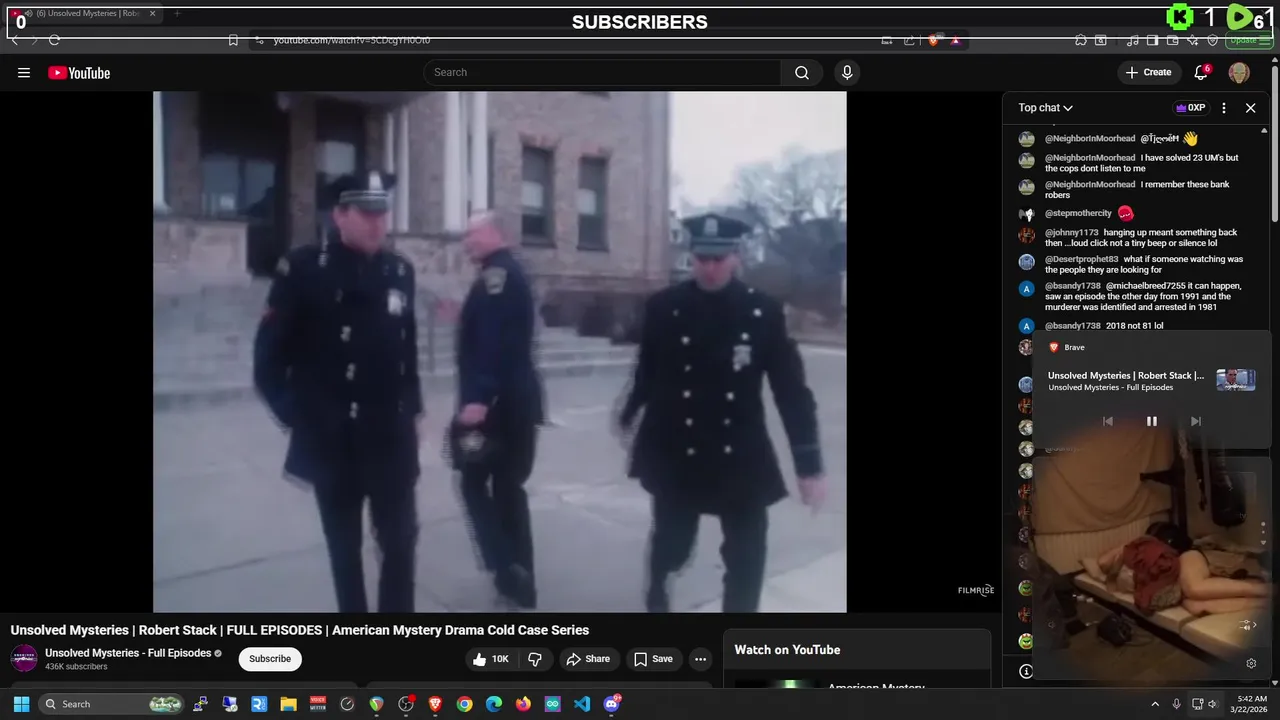
Task: Open more actions ellipsis under video
Action: pyautogui.click(x=700, y=659)
